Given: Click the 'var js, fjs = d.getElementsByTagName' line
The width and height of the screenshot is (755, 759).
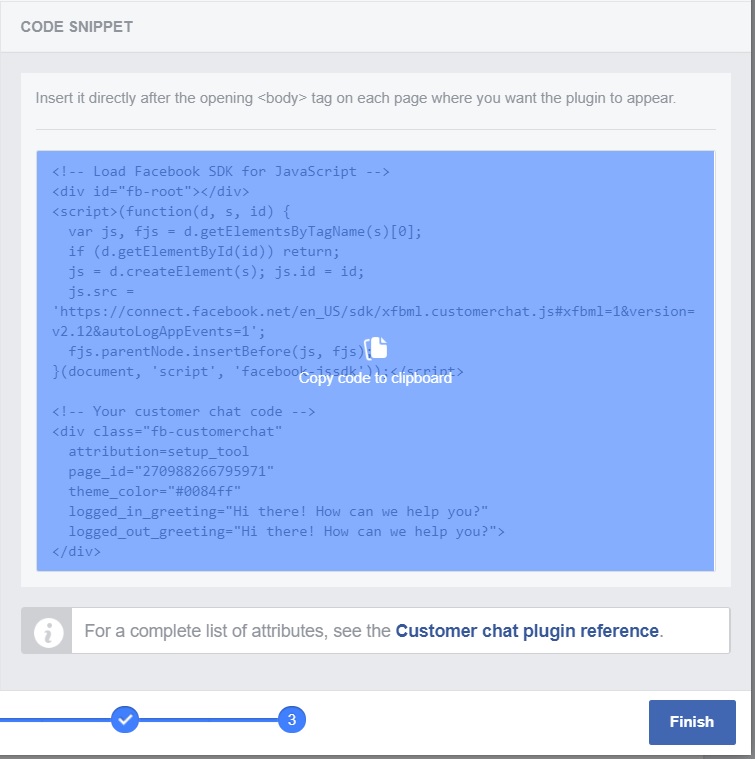Looking at the screenshot, I should [x=245, y=231].
